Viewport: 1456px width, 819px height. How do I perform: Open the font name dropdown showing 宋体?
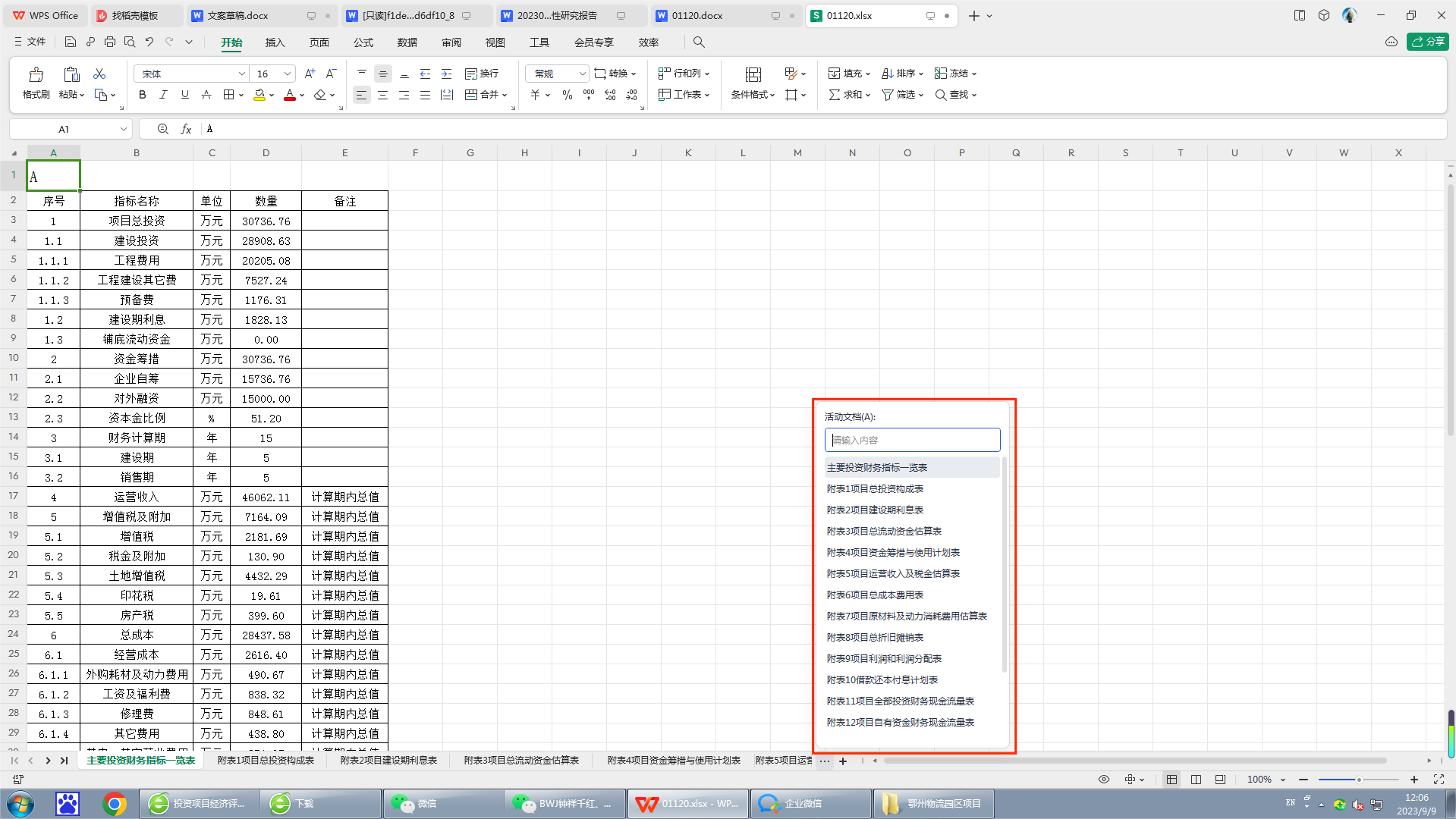click(x=241, y=73)
